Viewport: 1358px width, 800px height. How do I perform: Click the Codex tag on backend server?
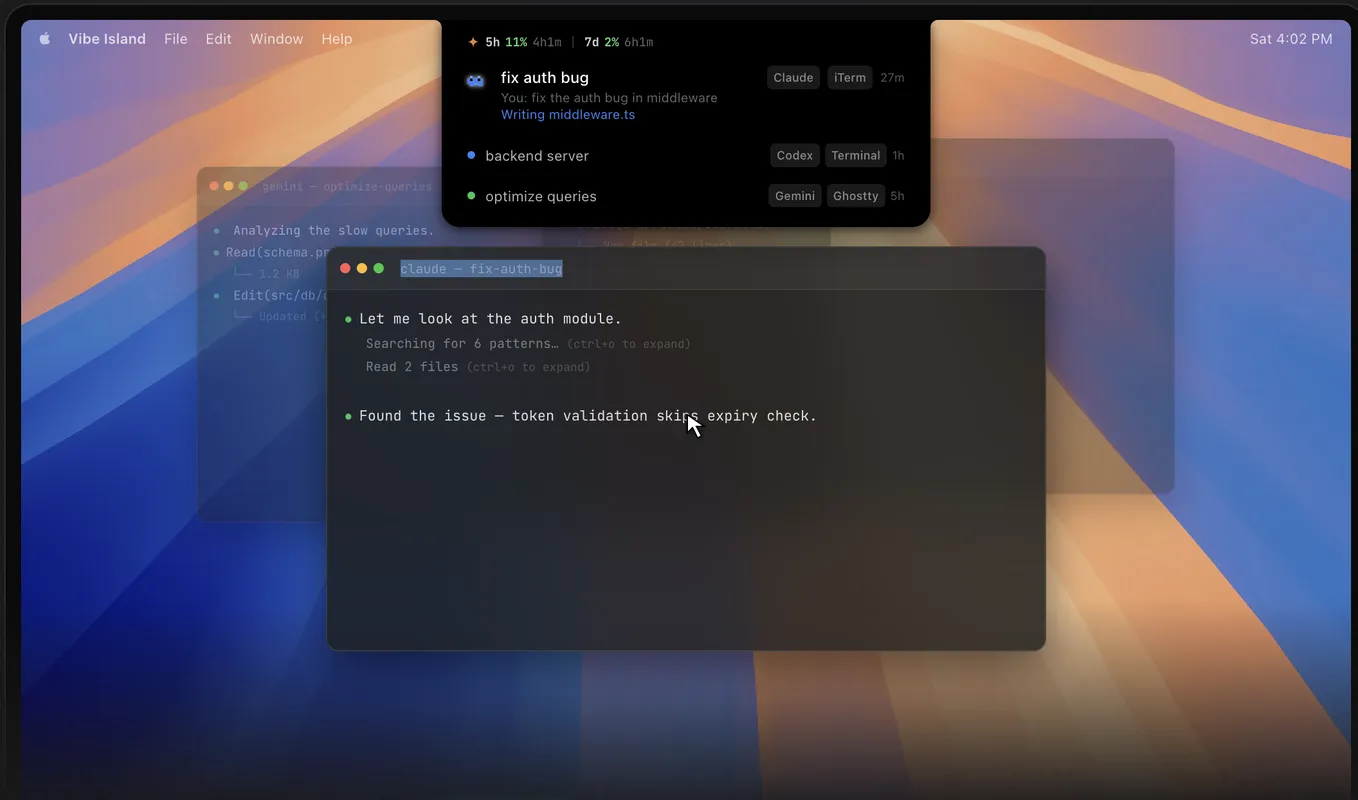[795, 155]
